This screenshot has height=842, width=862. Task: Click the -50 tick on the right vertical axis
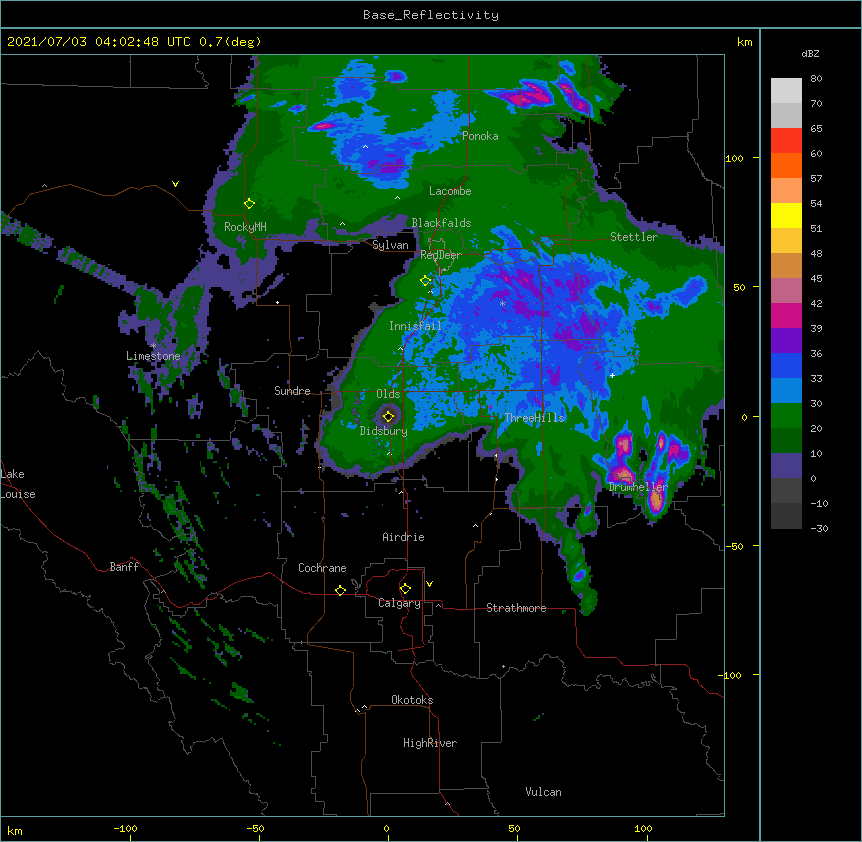(x=734, y=546)
